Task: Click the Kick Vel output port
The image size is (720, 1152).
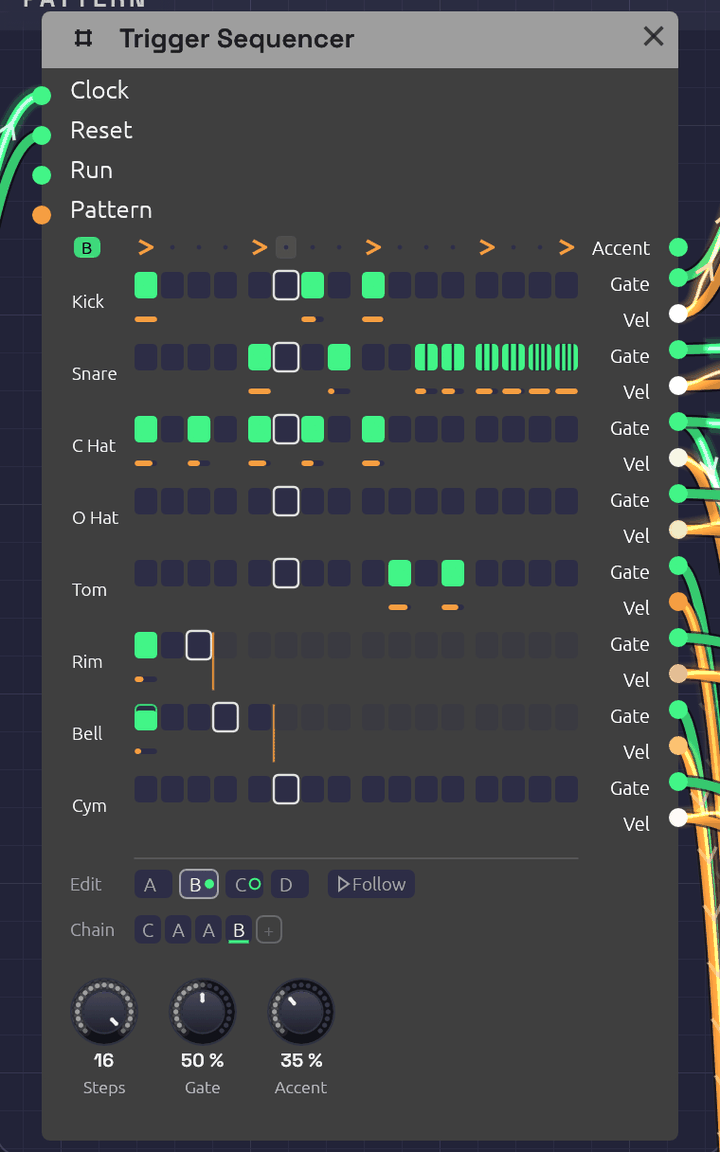Action: click(678, 314)
